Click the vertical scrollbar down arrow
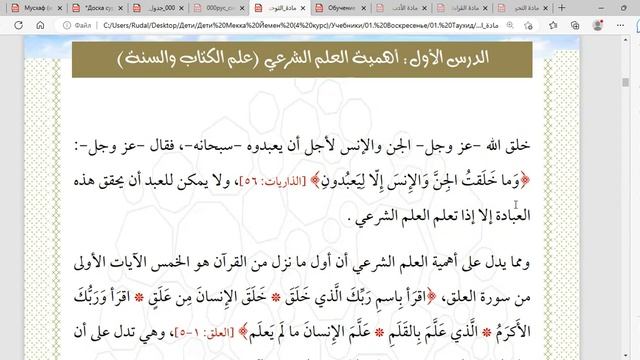 [x=625, y=356]
